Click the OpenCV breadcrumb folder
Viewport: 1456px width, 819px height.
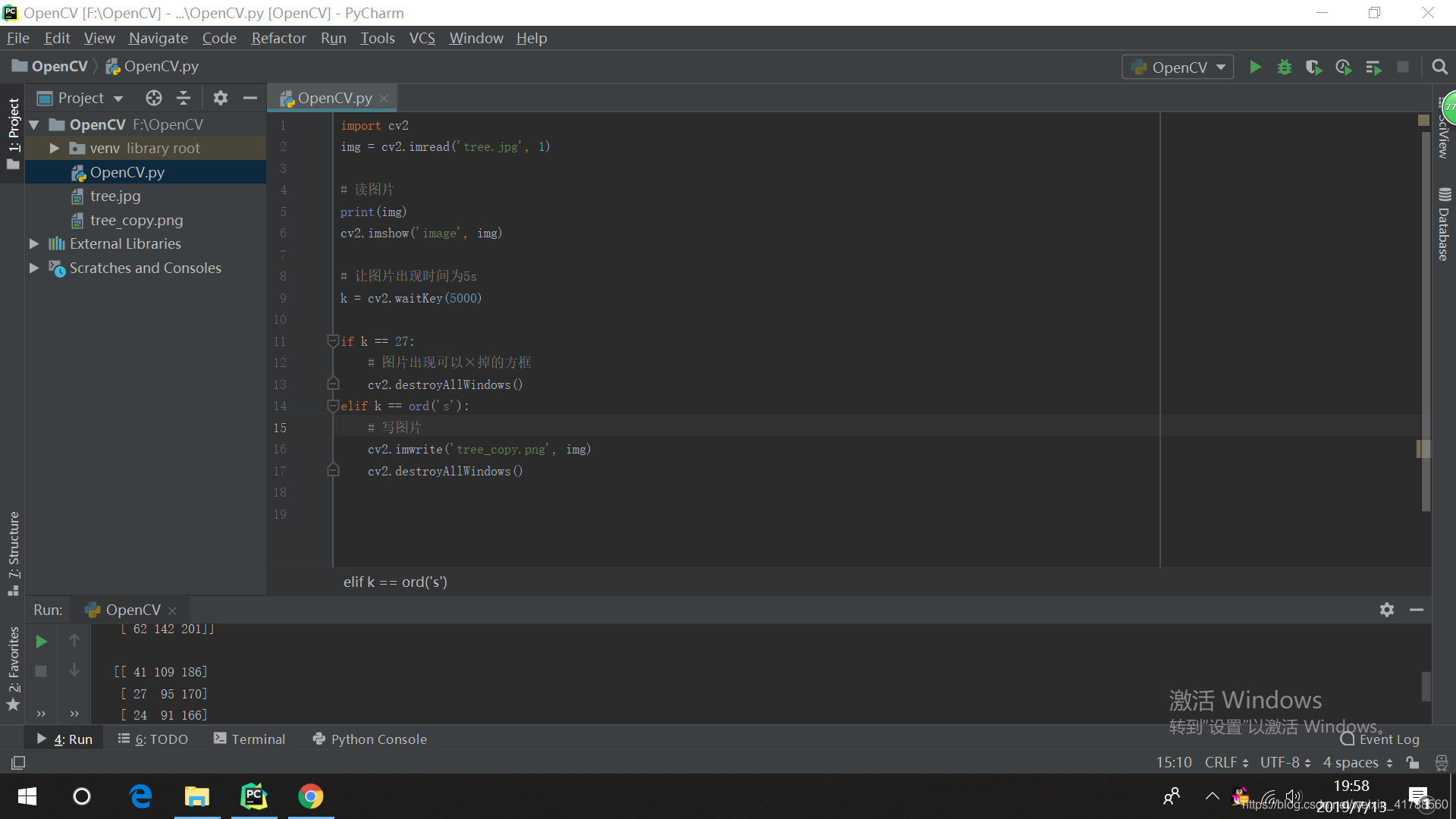coord(50,67)
